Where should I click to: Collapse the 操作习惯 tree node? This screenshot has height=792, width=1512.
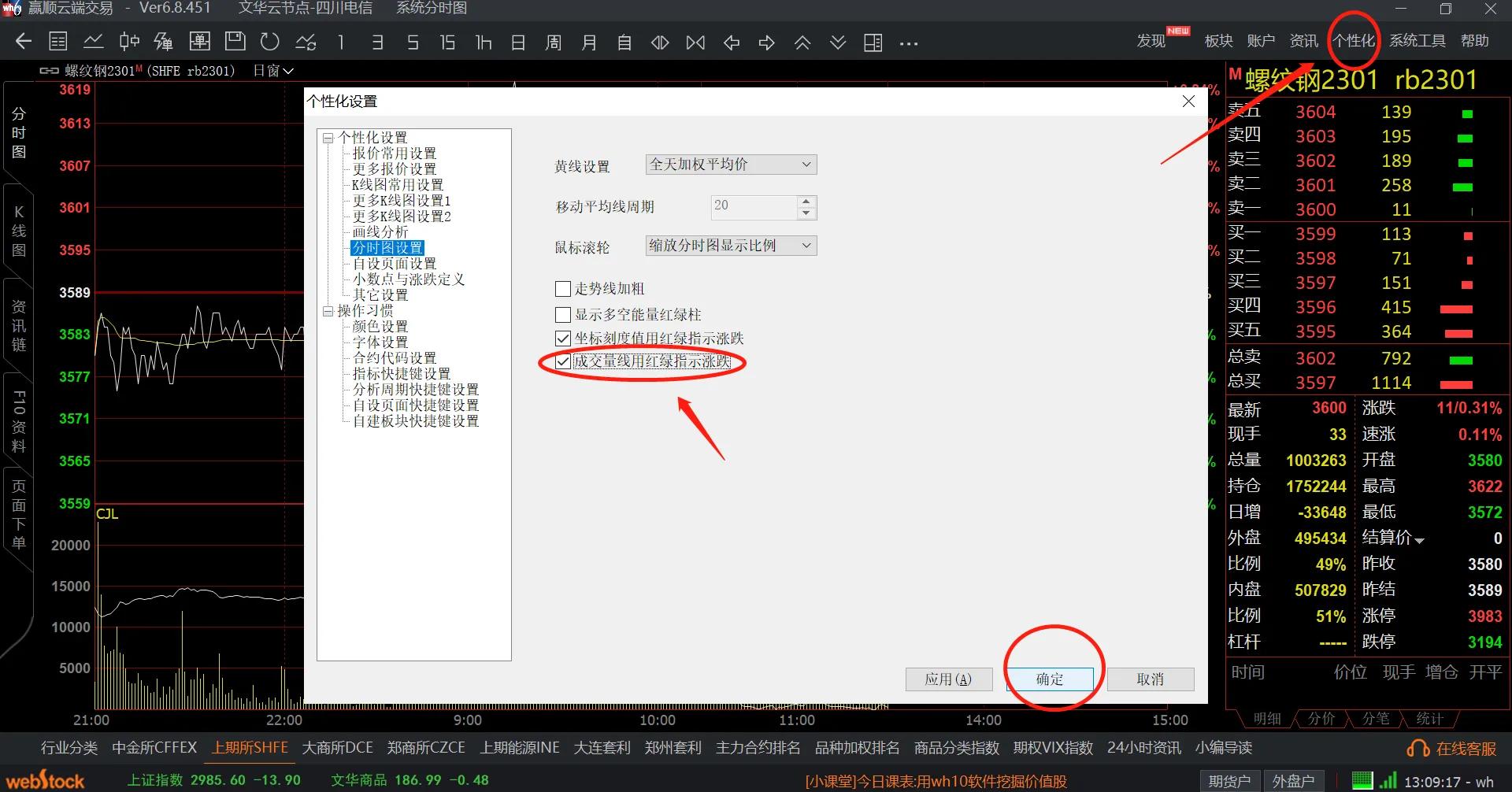coord(328,312)
